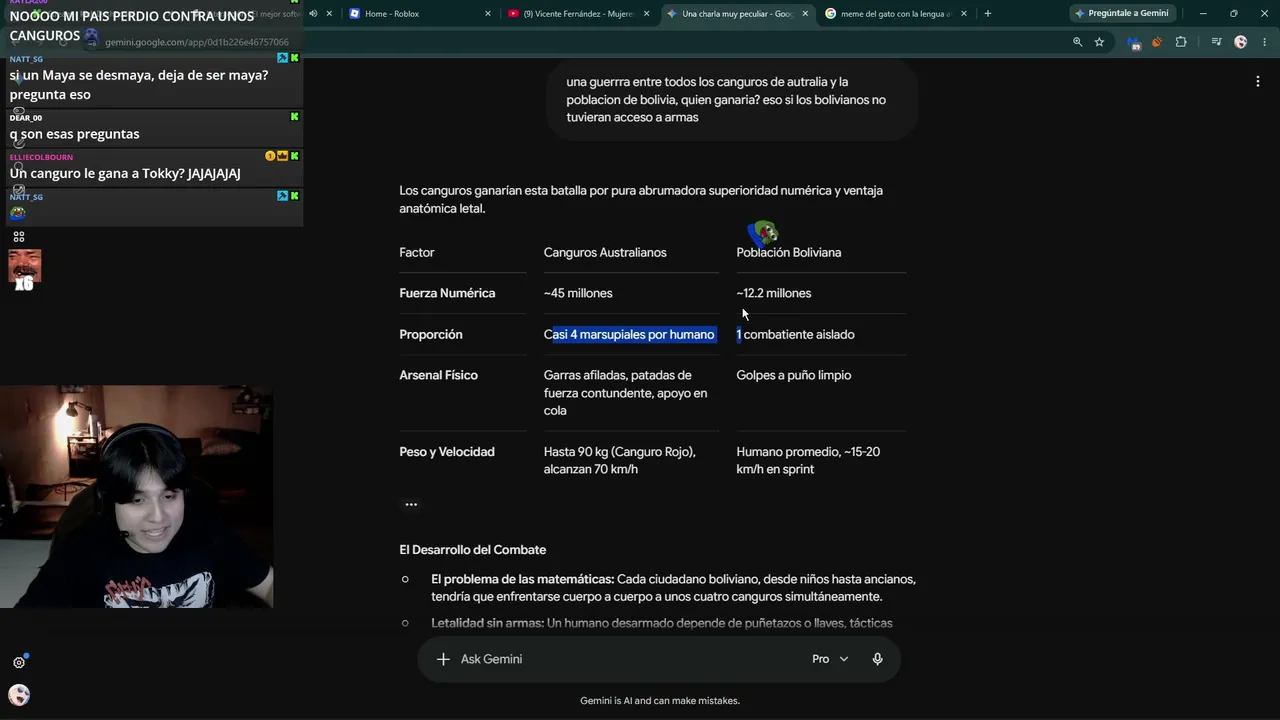Image resolution: width=1280 pixels, height=720 pixels.
Task: Click the Gemini is AI disclaimer text
Action: pyautogui.click(x=660, y=701)
